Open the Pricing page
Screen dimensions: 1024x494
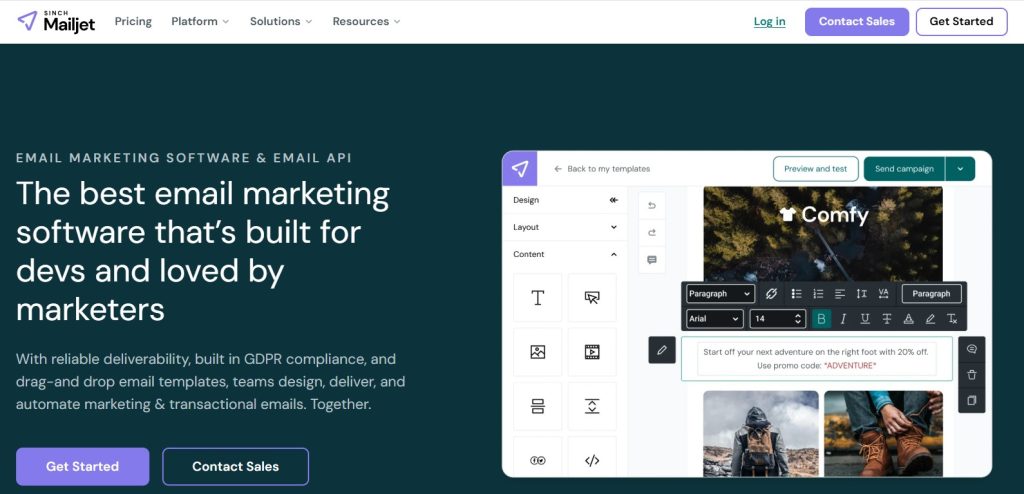pyautogui.click(x=133, y=22)
